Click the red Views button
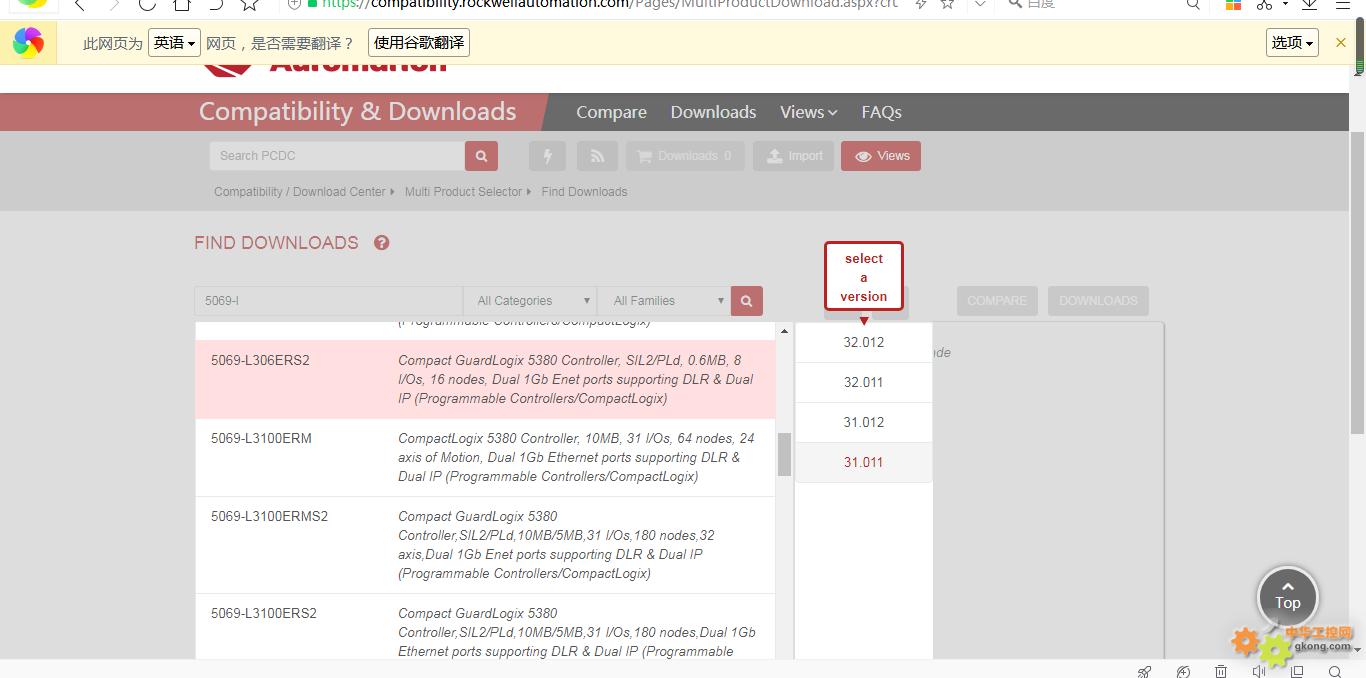 (881, 156)
